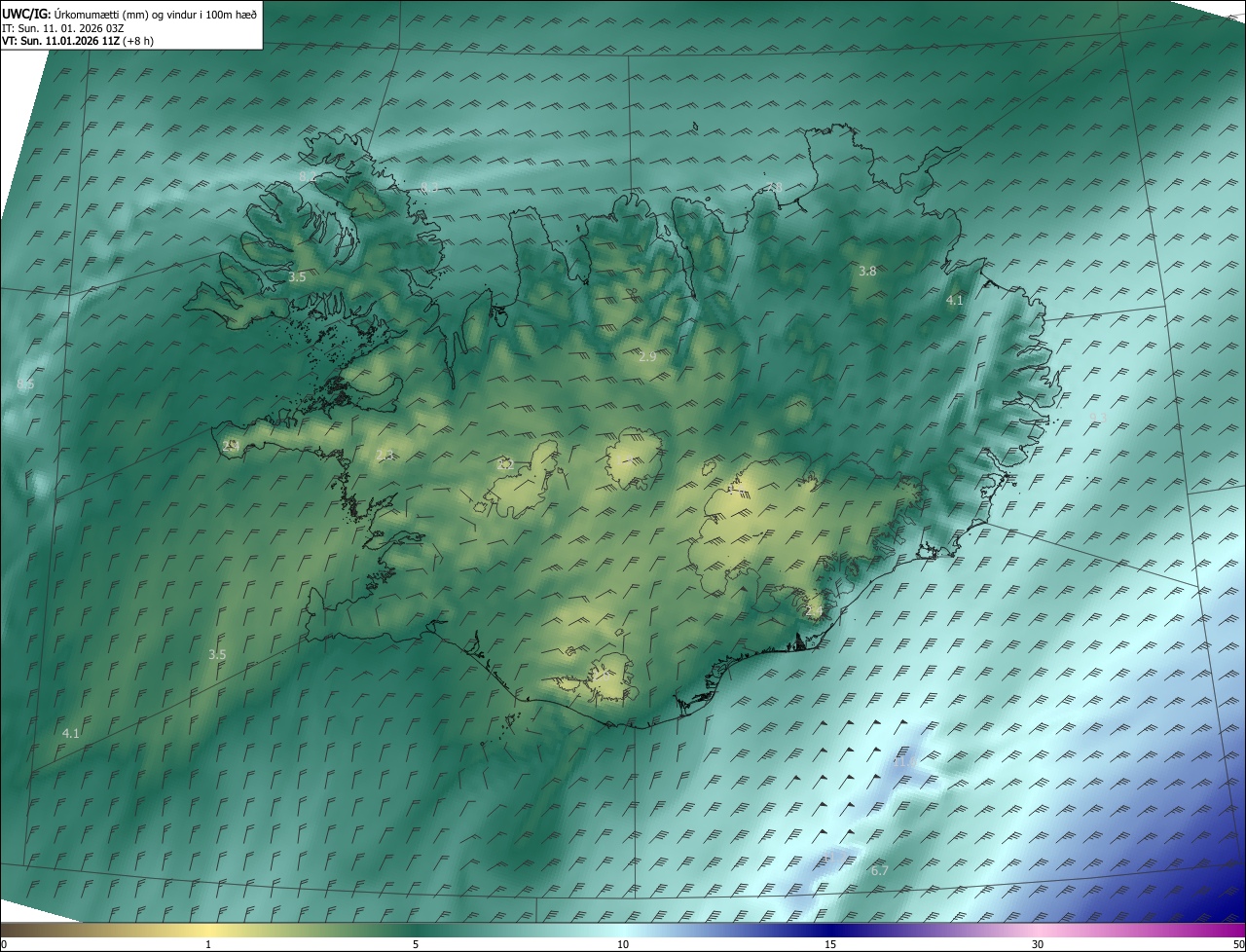Click the 8.2 value north of the Westfjords

[x=307, y=175]
